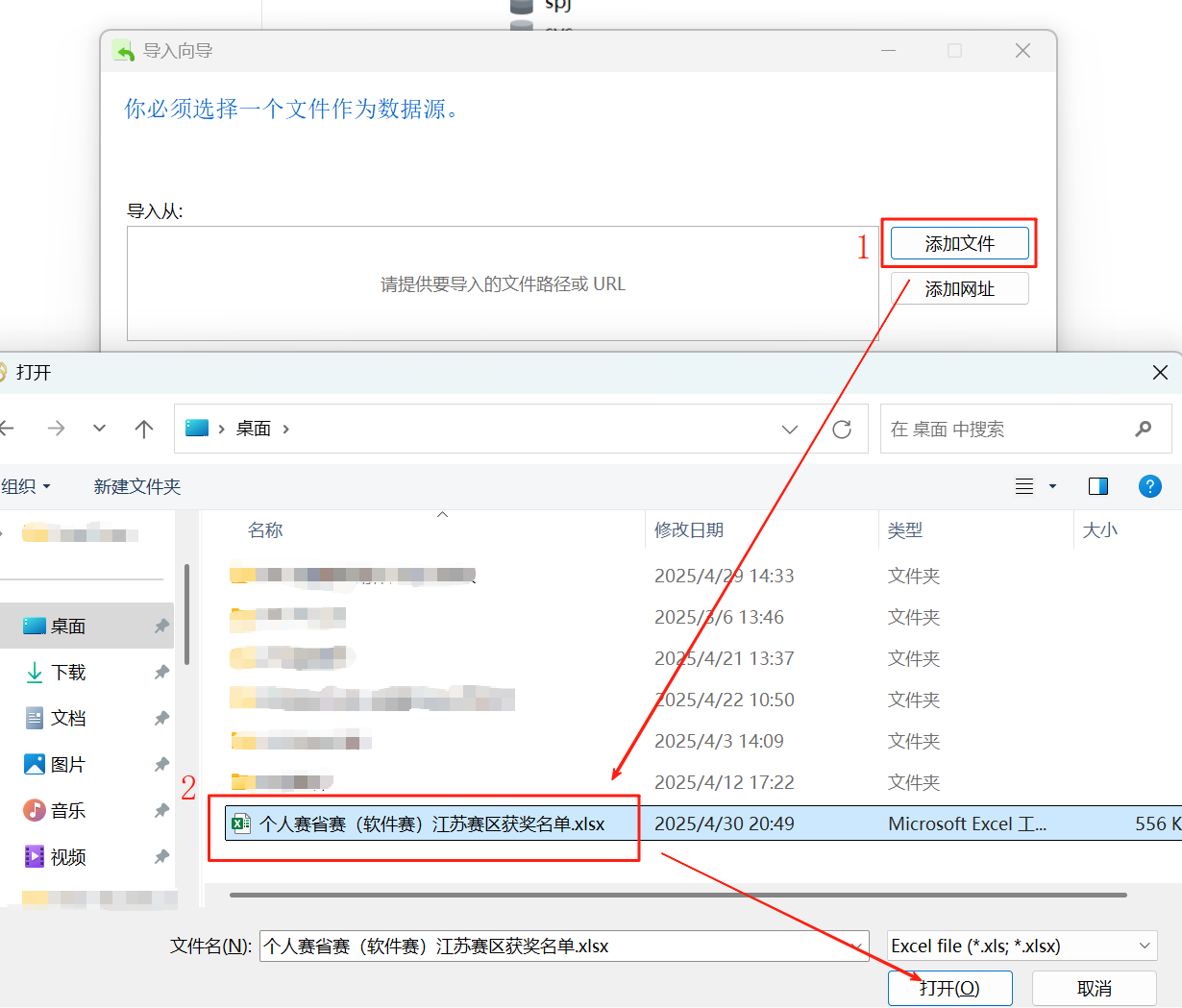Click the Excel icon of the xlsx file
This screenshot has height=1008, width=1182.
[x=241, y=824]
